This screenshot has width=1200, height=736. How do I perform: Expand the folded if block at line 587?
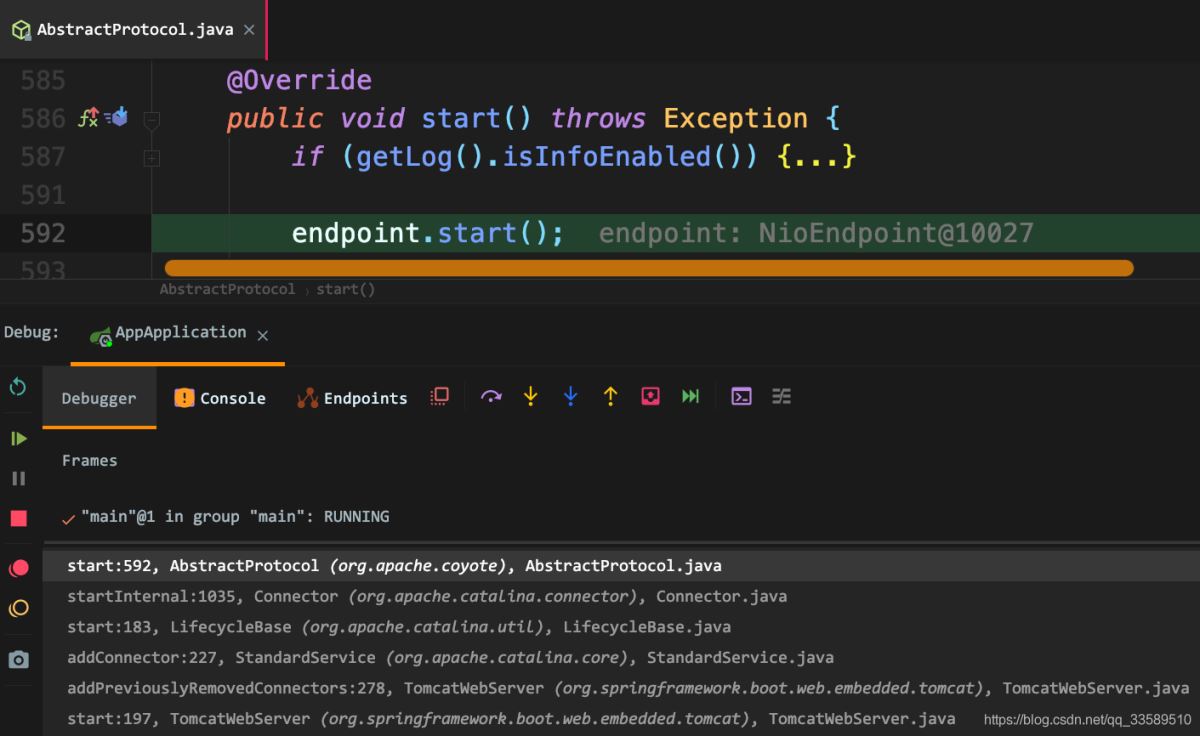tap(152, 157)
